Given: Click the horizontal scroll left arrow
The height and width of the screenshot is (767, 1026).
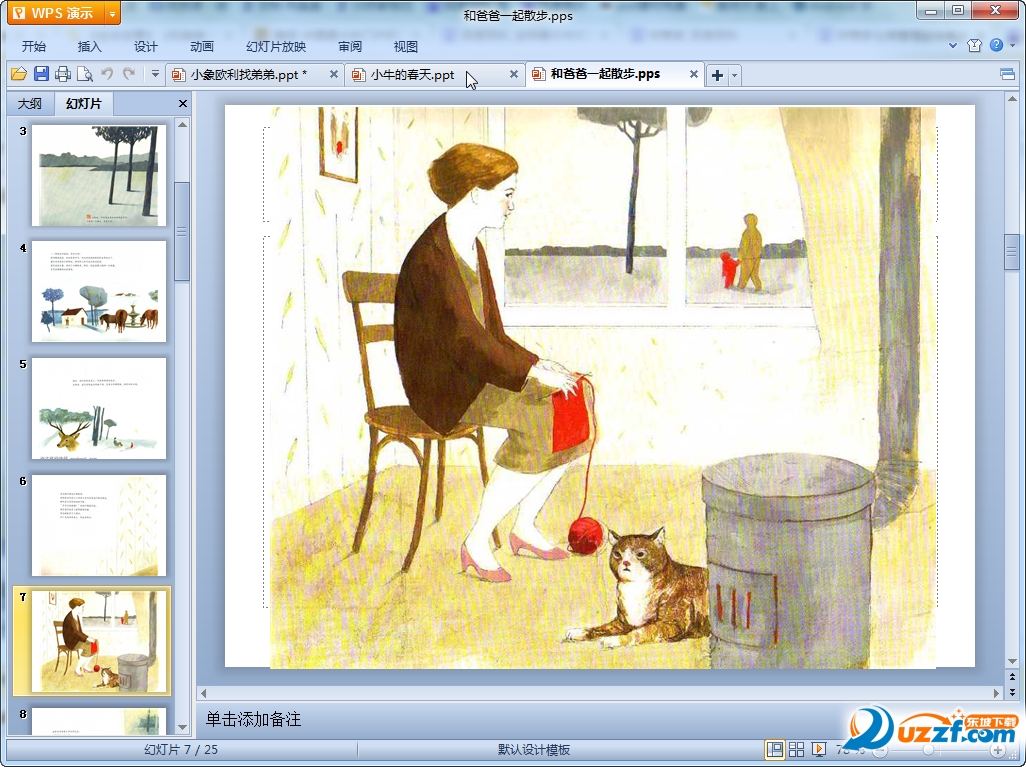Looking at the screenshot, I should pyautogui.click(x=203, y=693).
